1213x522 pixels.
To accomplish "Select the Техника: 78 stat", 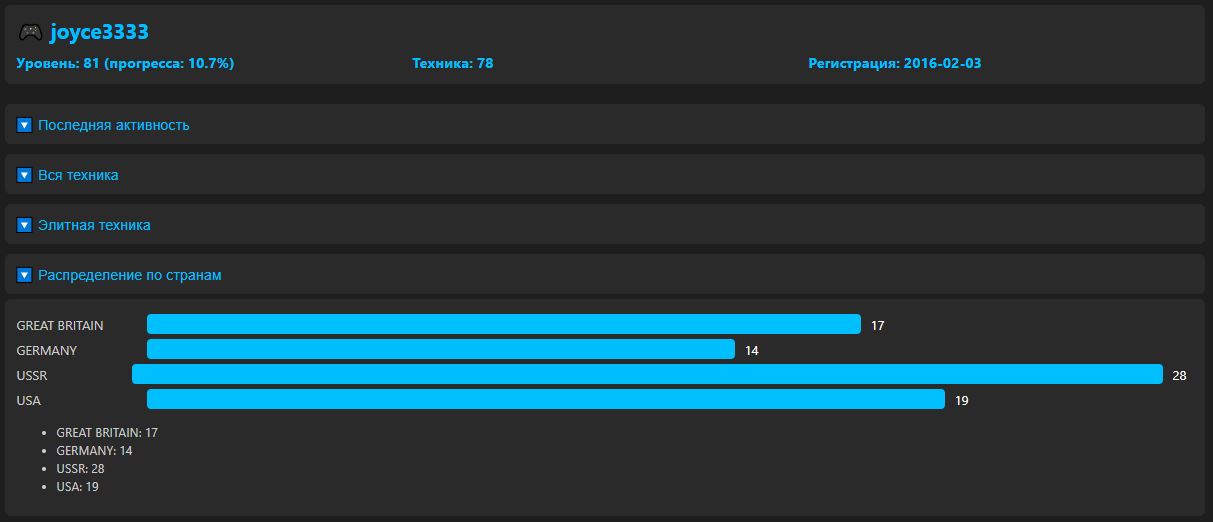I will coord(452,63).
